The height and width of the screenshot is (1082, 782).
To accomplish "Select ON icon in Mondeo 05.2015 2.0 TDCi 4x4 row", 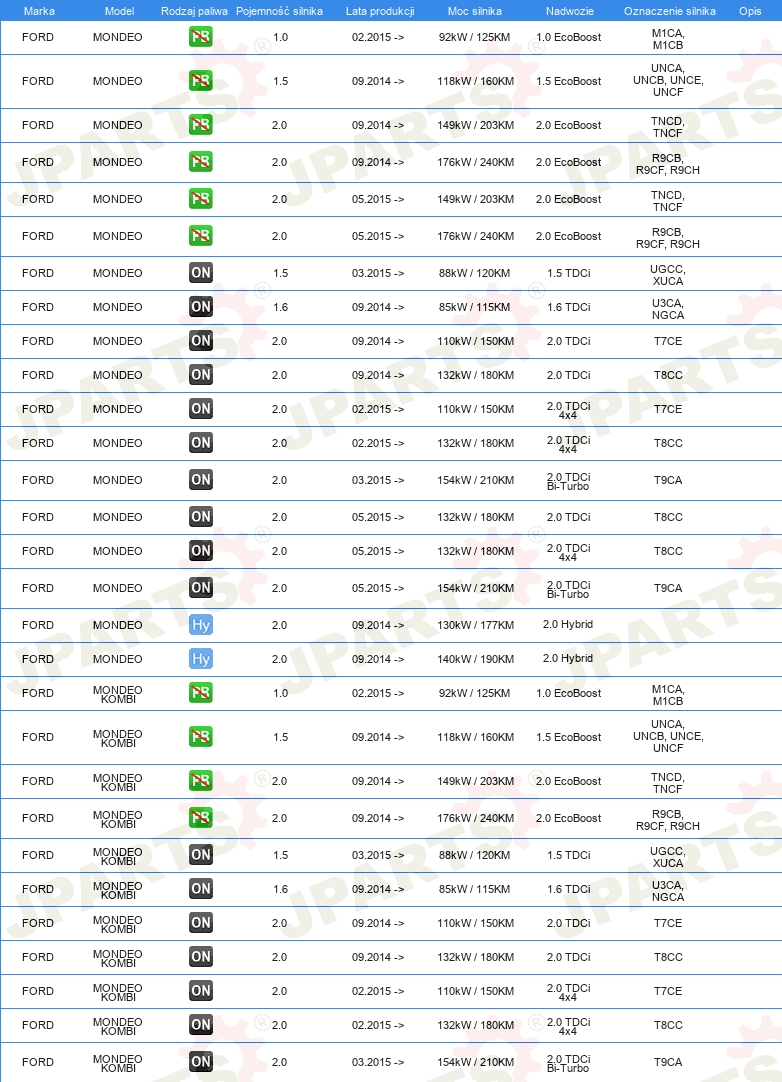I will click(201, 551).
